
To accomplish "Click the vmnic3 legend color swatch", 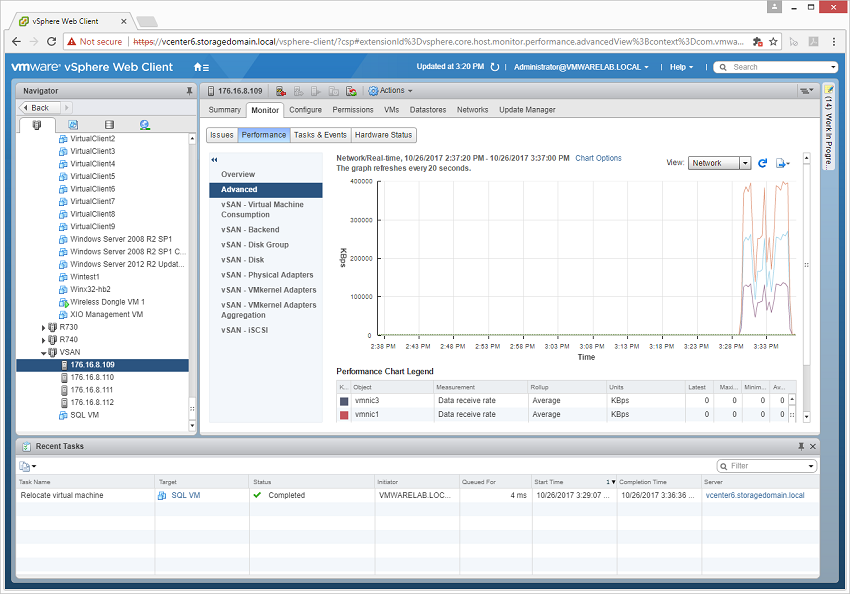I will click(x=344, y=402).
